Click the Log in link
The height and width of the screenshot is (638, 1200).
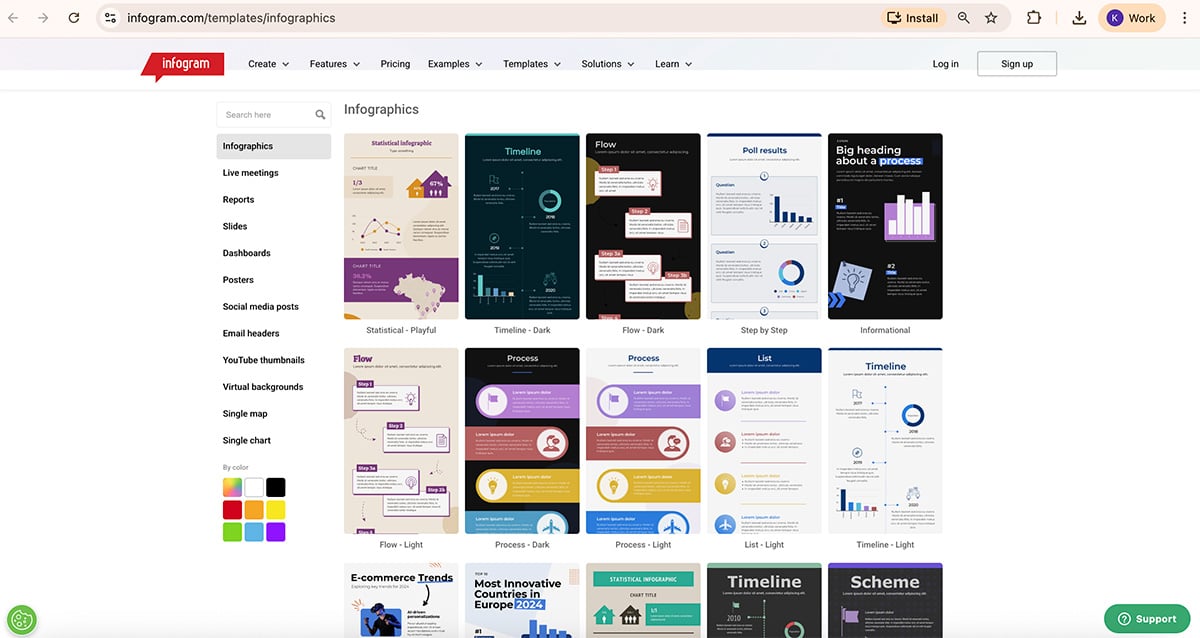pos(945,63)
